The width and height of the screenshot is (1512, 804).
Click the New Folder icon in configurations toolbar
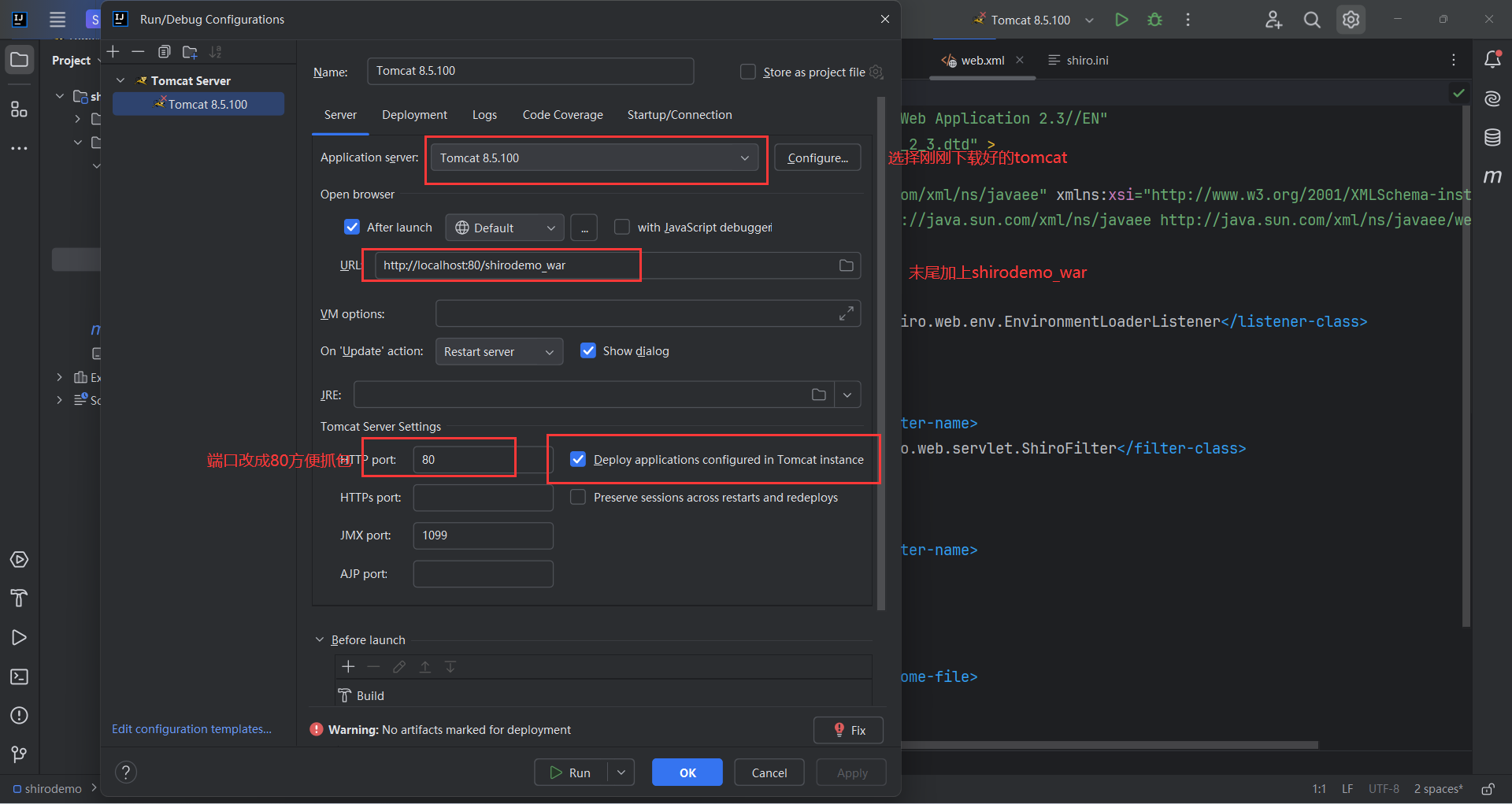pos(190,52)
